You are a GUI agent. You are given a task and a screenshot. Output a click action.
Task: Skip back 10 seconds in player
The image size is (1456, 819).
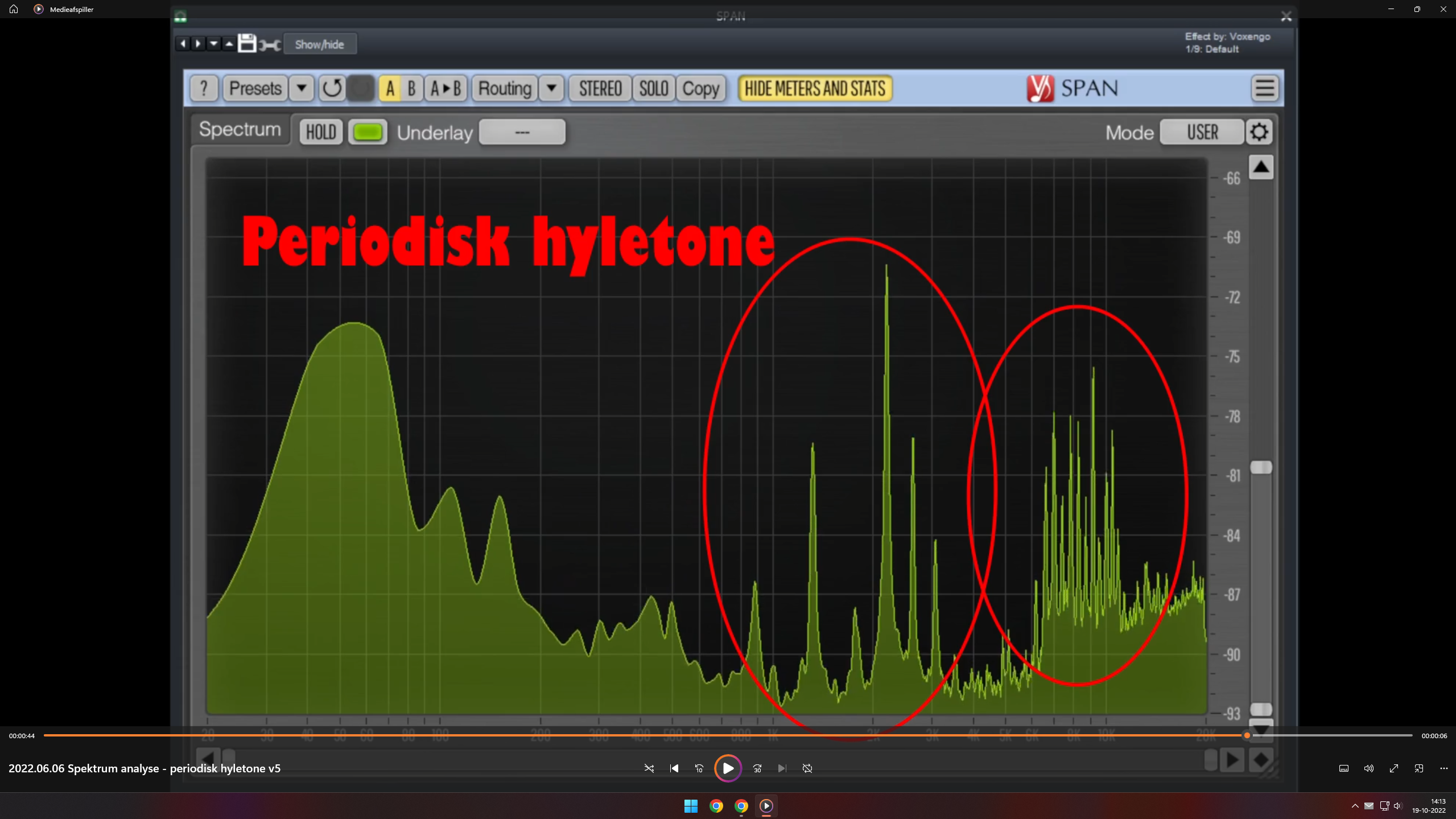699,768
